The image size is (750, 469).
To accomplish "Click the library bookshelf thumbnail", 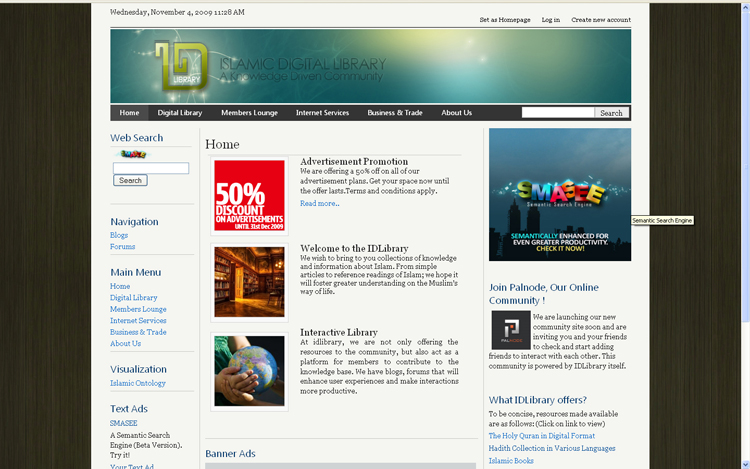I will 249,282.
